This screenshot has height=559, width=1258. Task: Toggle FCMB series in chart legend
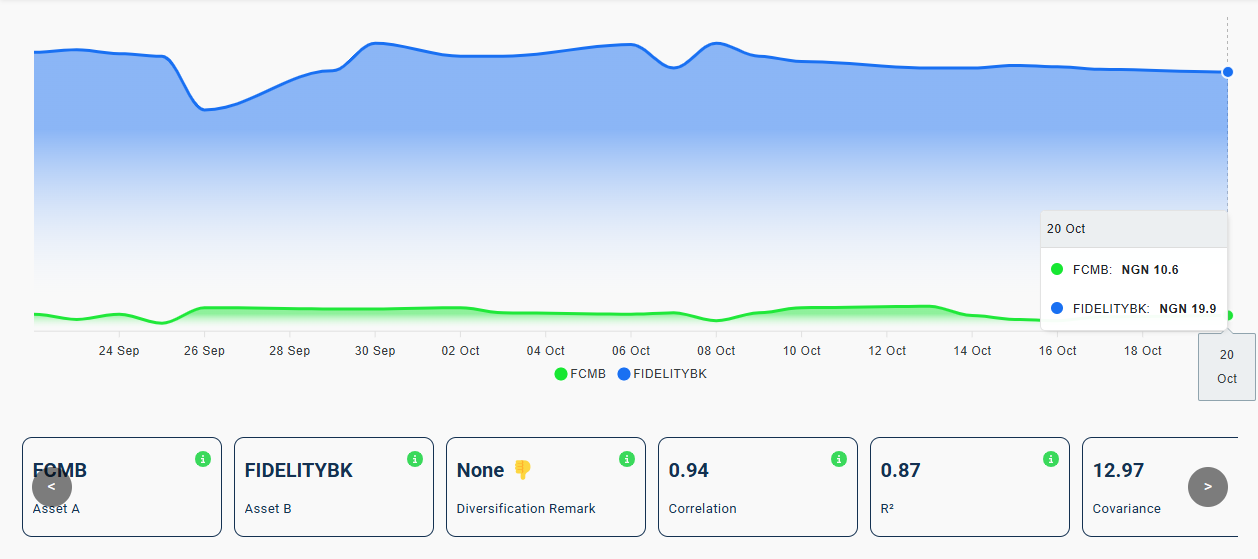(580, 374)
